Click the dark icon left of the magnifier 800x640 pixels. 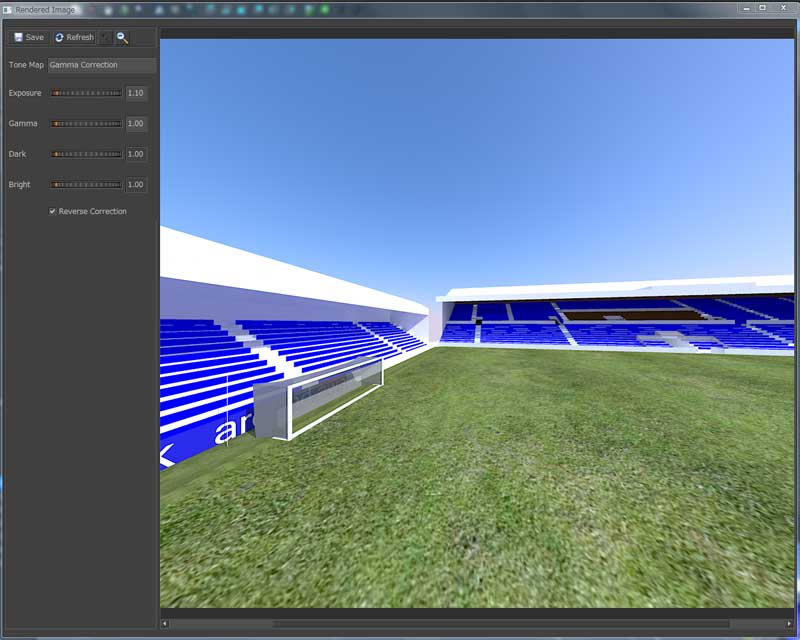[x=106, y=37]
